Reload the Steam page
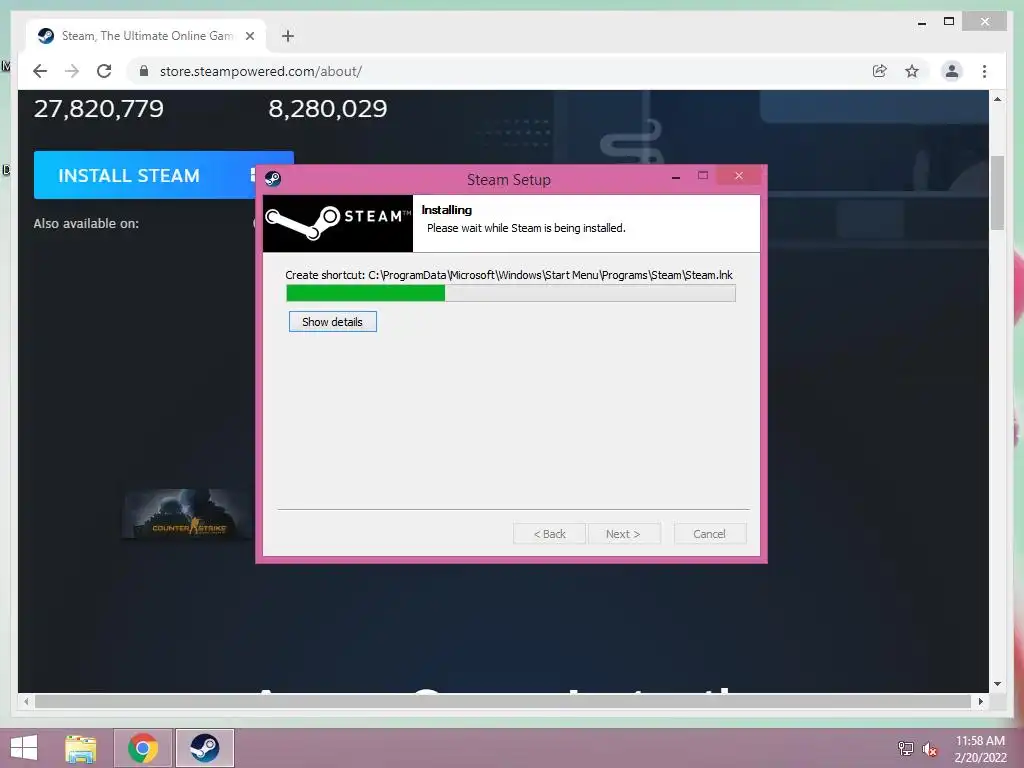Image resolution: width=1024 pixels, height=768 pixels. 104,71
